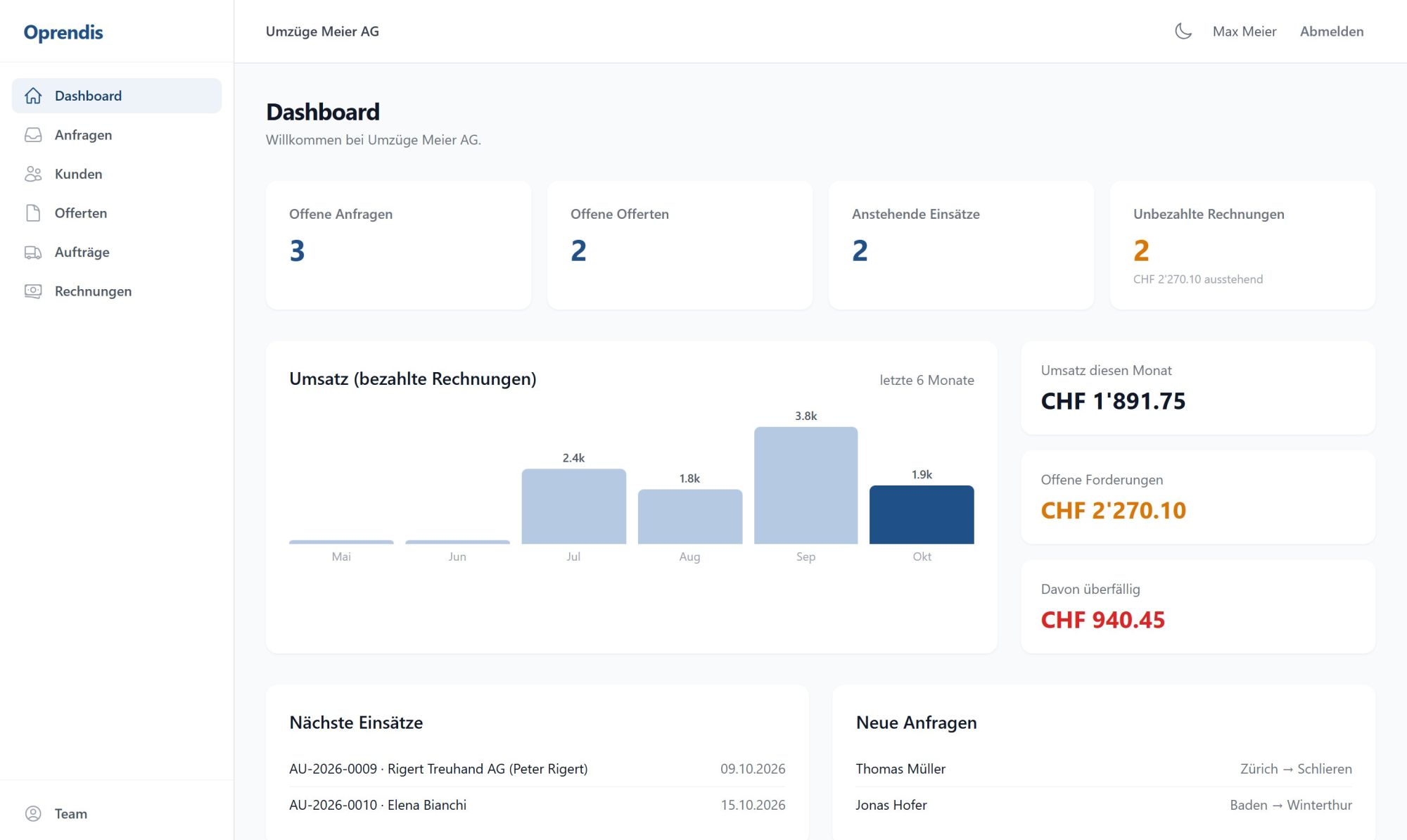Screen dimensions: 1407x840
Task: Click the Abmelden logout link
Action: 1332,31
